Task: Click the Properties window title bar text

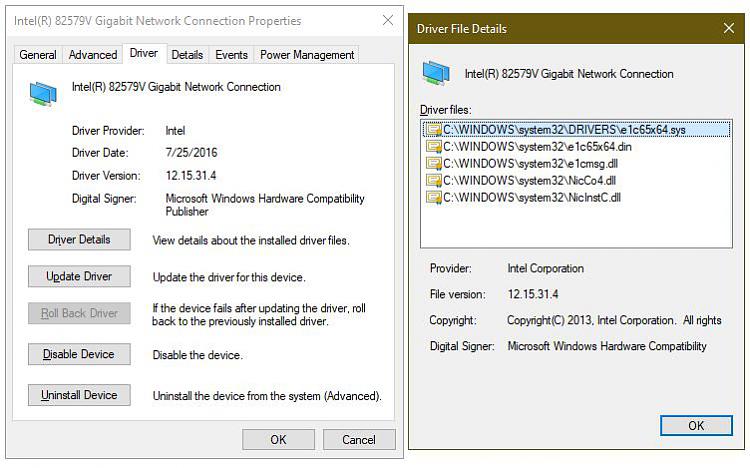Action: coord(157,21)
